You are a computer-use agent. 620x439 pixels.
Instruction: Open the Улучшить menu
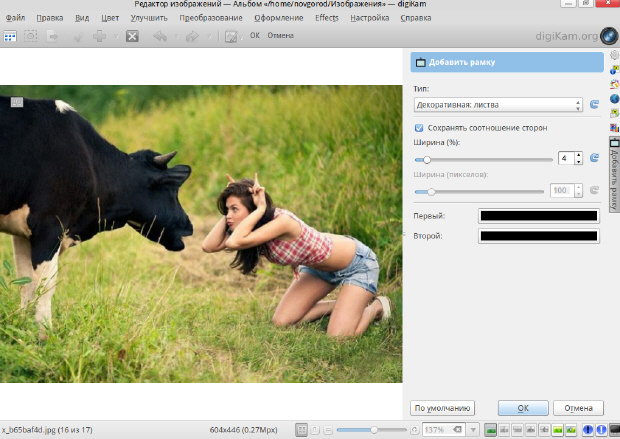click(149, 18)
